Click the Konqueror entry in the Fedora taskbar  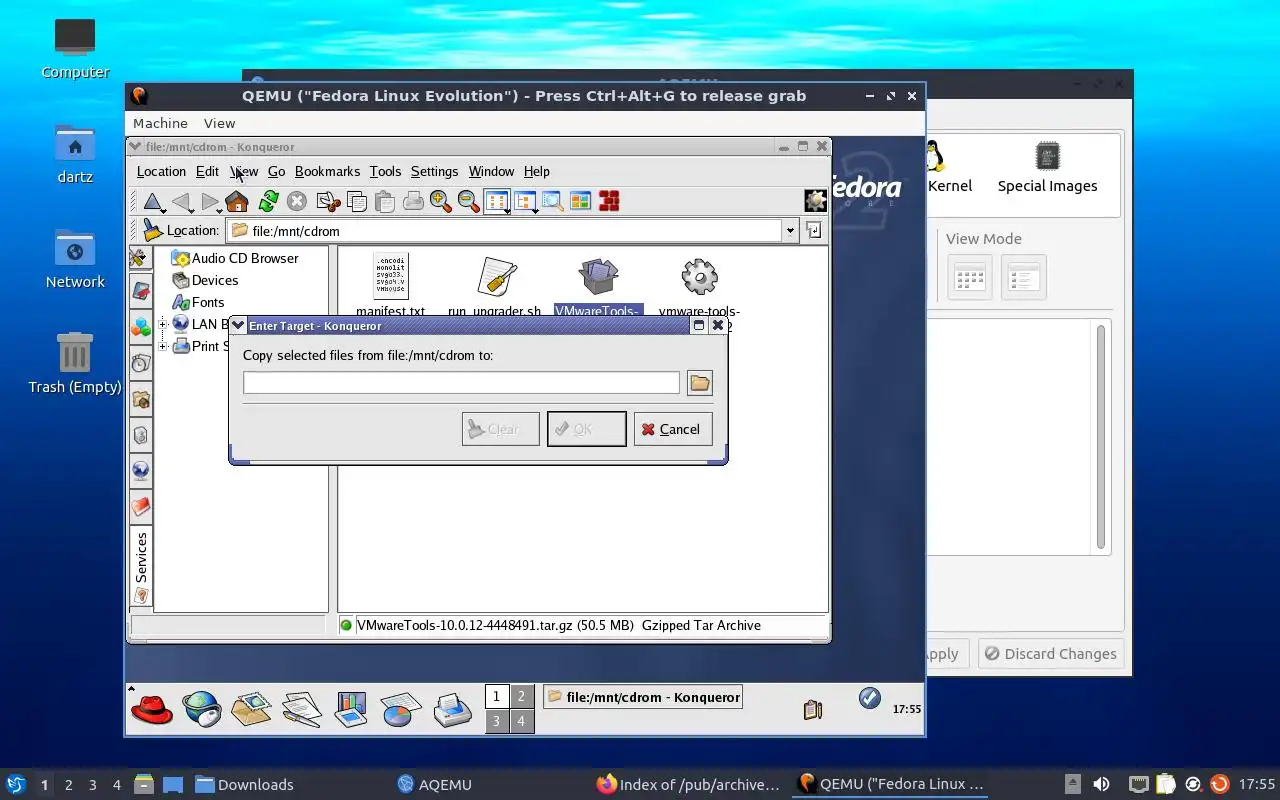[x=642, y=697]
